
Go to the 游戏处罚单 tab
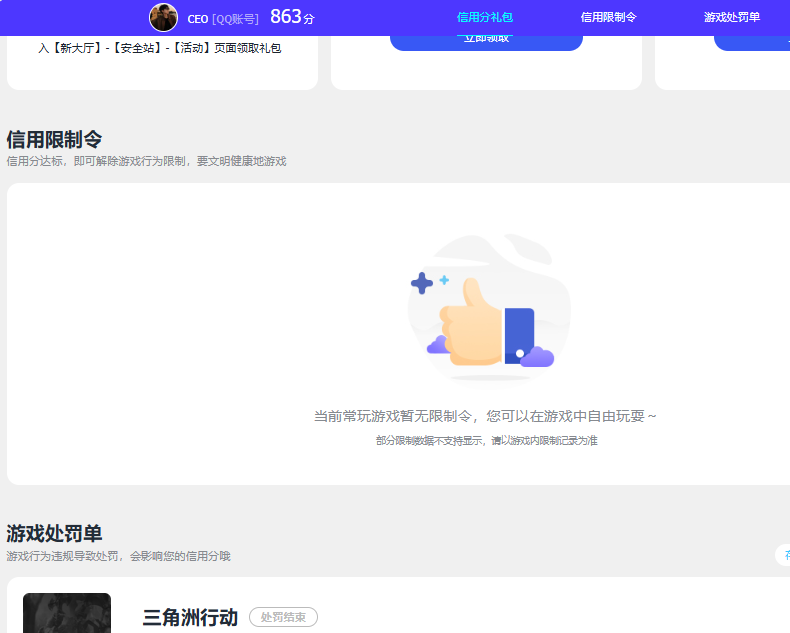pos(732,17)
